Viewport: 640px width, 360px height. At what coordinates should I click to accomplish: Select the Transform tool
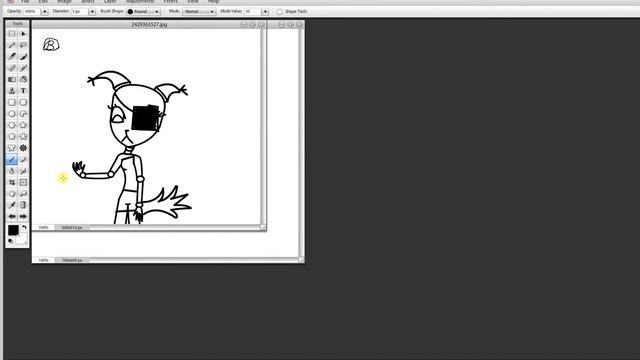23,182
